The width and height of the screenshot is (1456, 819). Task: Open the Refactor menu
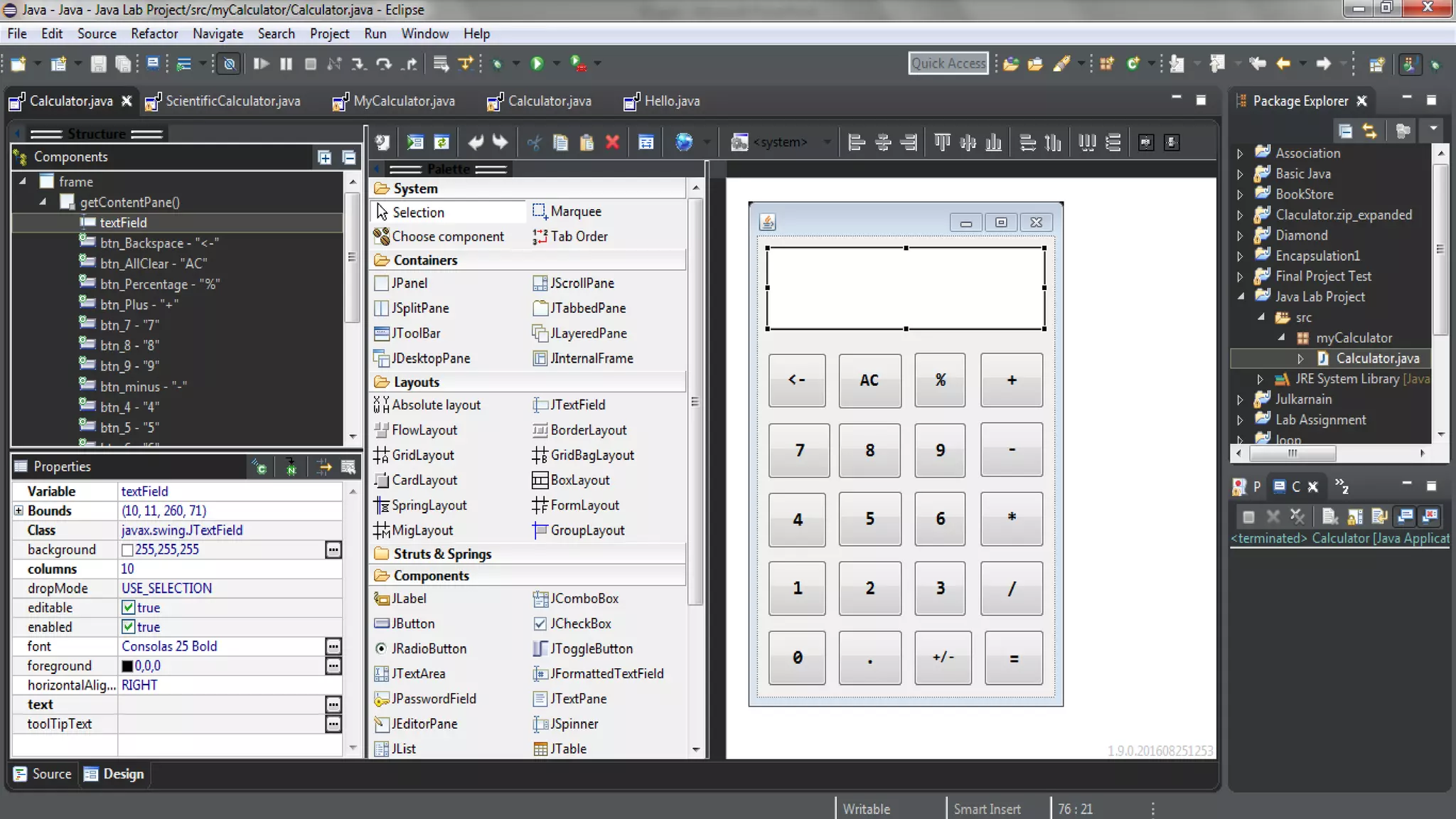[x=154, y=33]
